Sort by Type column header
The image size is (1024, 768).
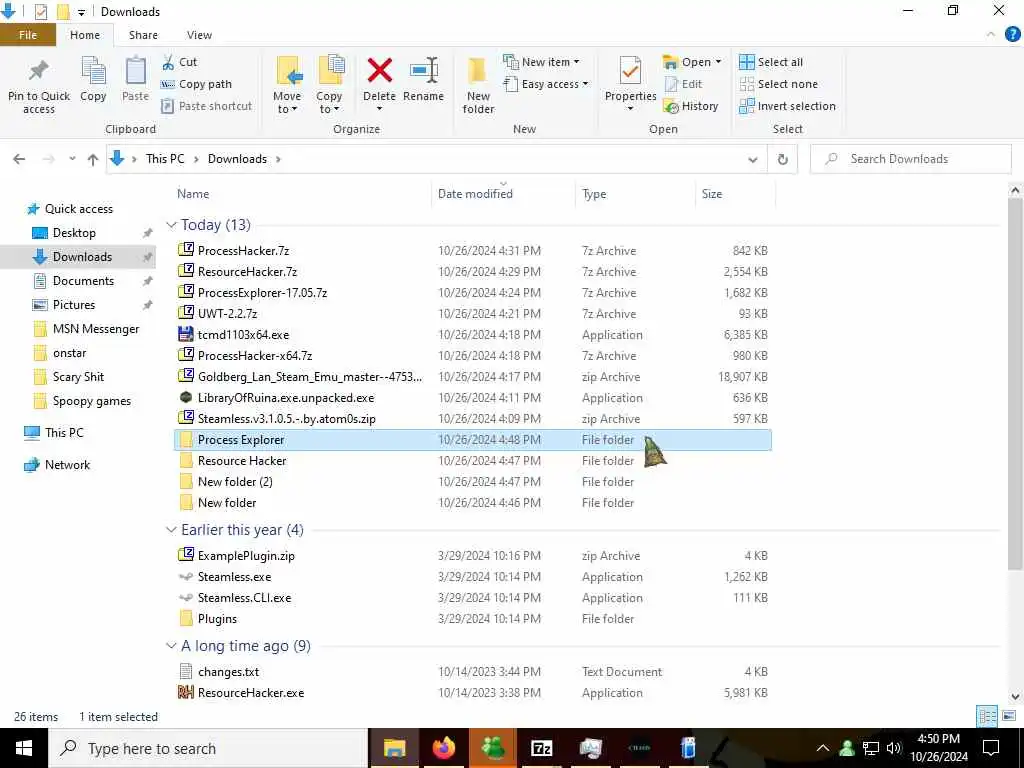635,194
